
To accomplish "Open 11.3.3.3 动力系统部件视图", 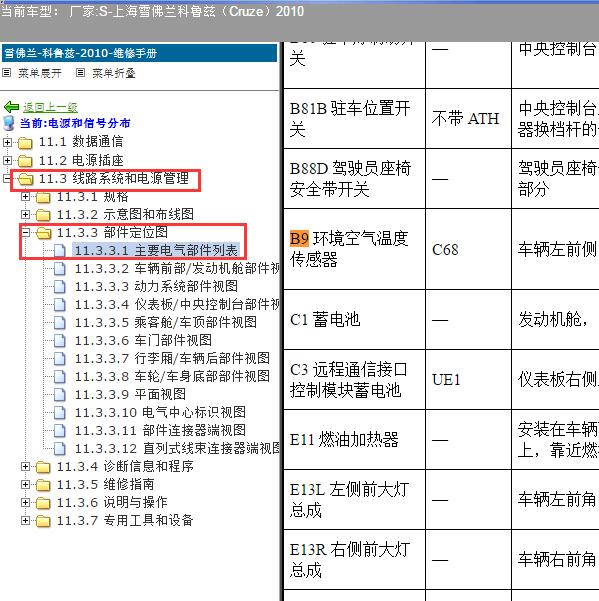I will tap(156, 287).
